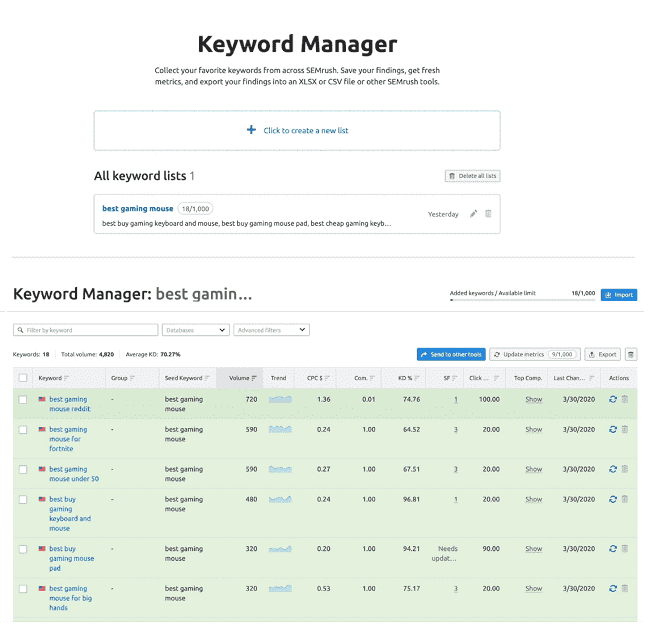The image size is (649, 643).
Task: Delete the best gaming mouse for big hands row
Action: (625, 588)
